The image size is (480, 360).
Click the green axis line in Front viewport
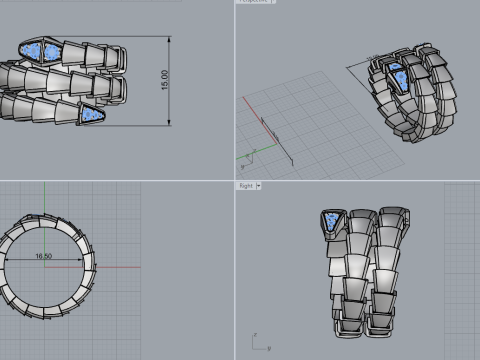pyautogui.click(x=45, y=224)
